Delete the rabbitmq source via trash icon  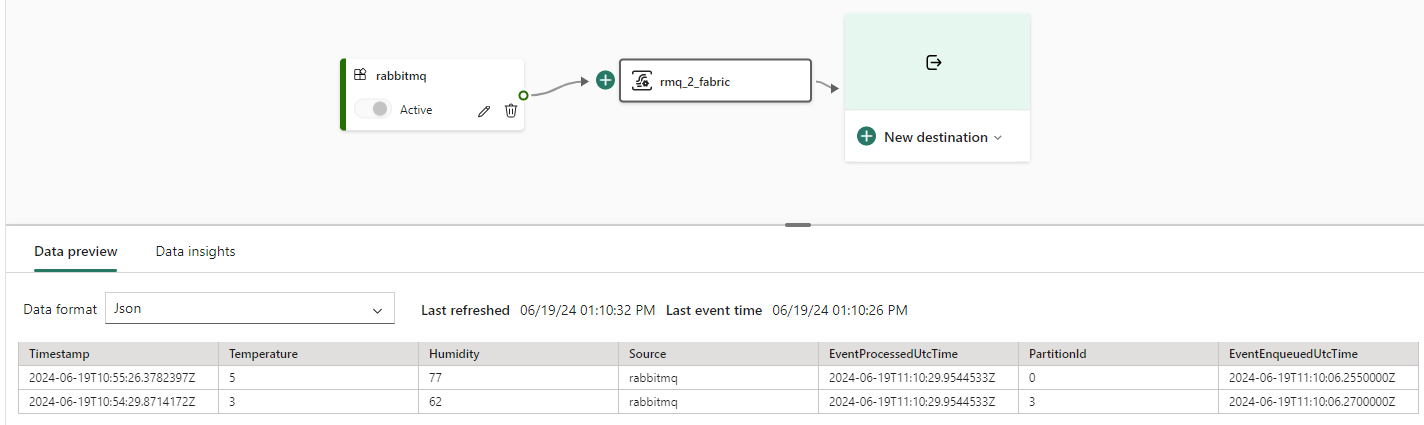511,111
